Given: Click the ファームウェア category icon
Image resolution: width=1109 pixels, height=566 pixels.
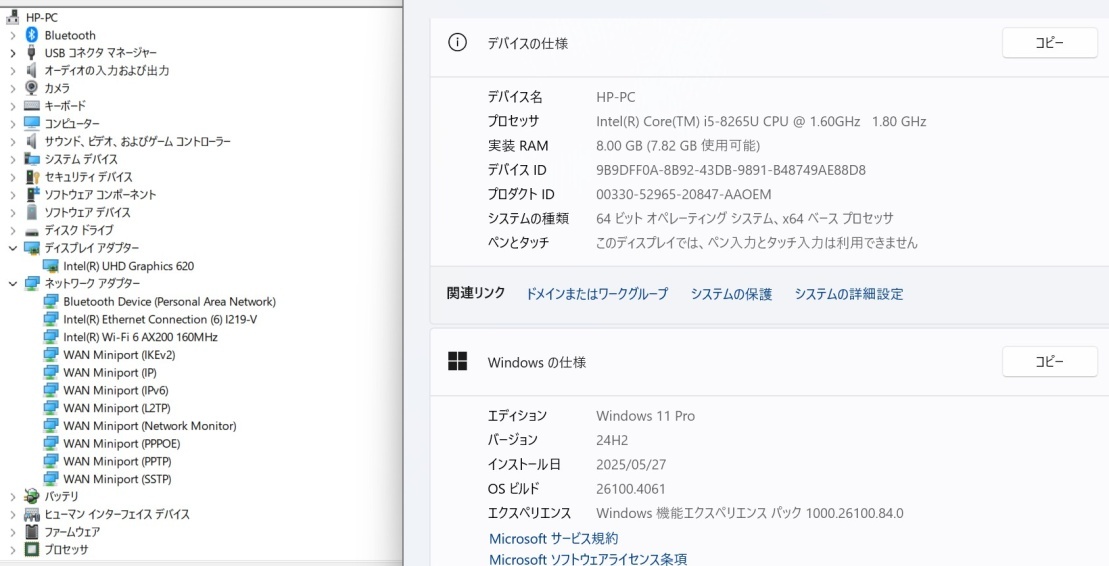Looking at the screenshot, I should click(x=32, y=531).
